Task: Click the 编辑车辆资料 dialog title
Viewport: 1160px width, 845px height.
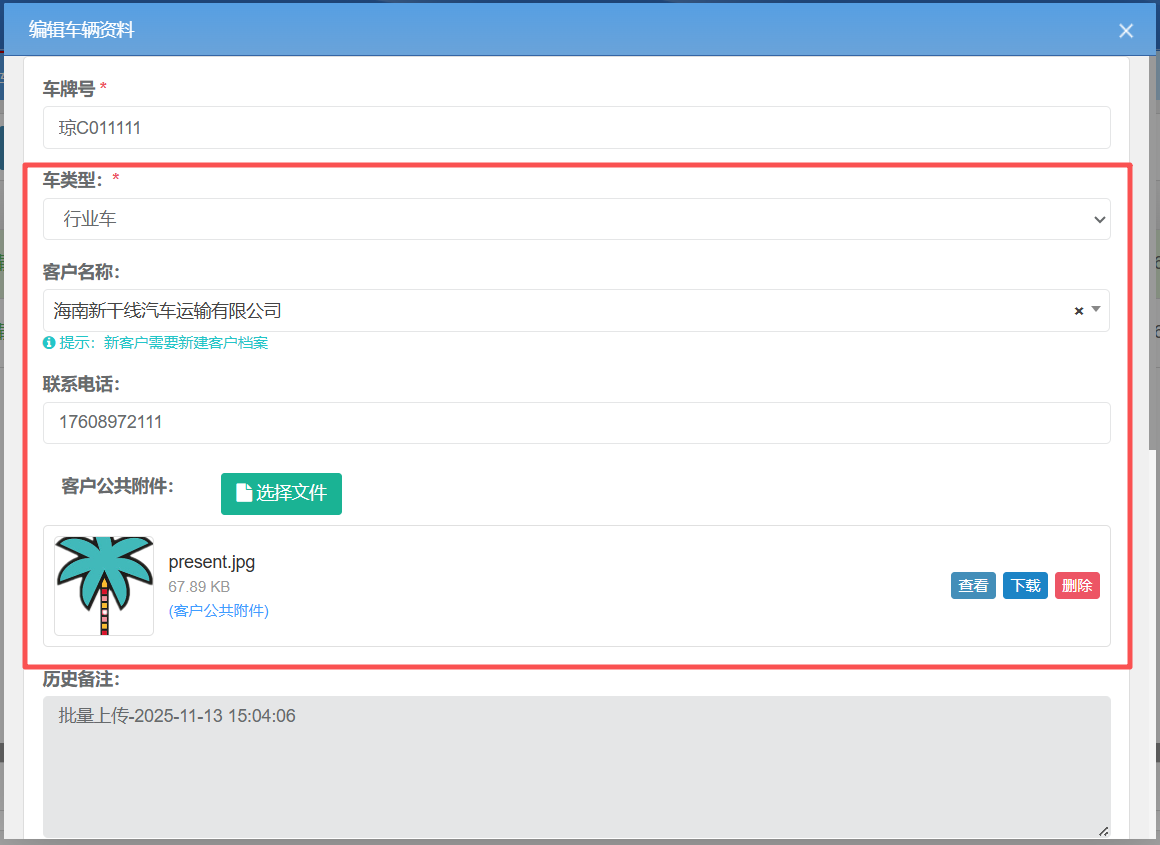Action: tap(81, 30)
